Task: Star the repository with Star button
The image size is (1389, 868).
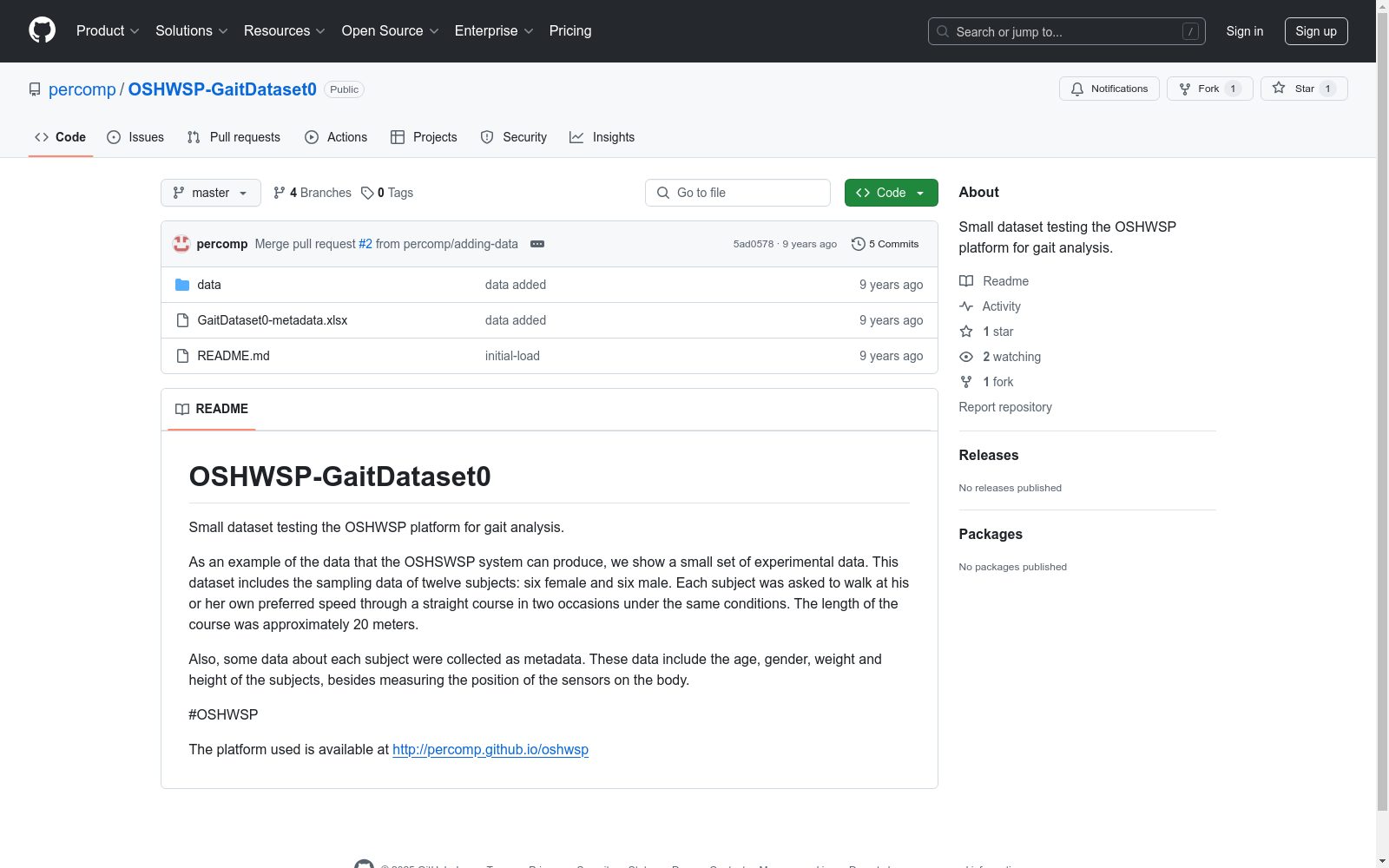Action: click(x=1304, y=89)
